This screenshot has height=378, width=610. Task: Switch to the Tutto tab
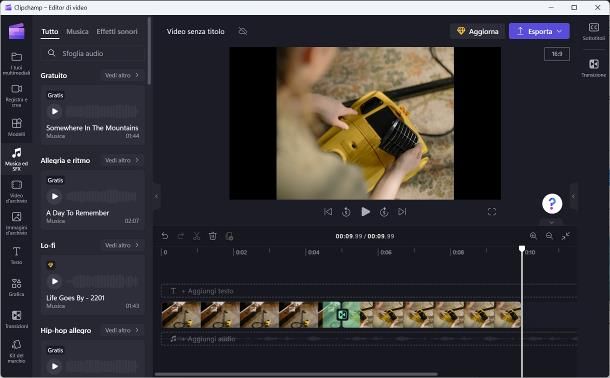click(x=50, y=32)
